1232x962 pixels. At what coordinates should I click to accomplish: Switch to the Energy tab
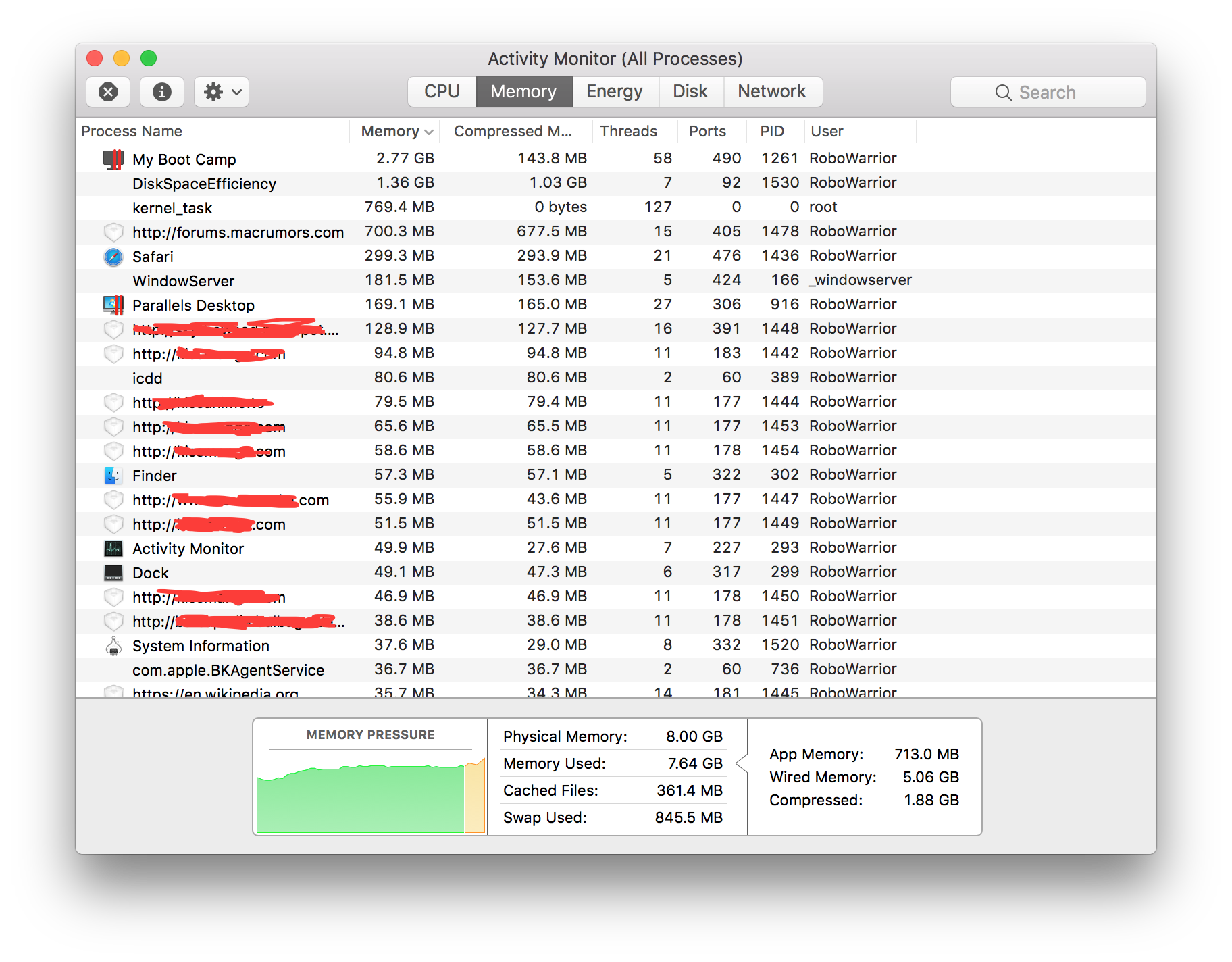tap(615, 92)
